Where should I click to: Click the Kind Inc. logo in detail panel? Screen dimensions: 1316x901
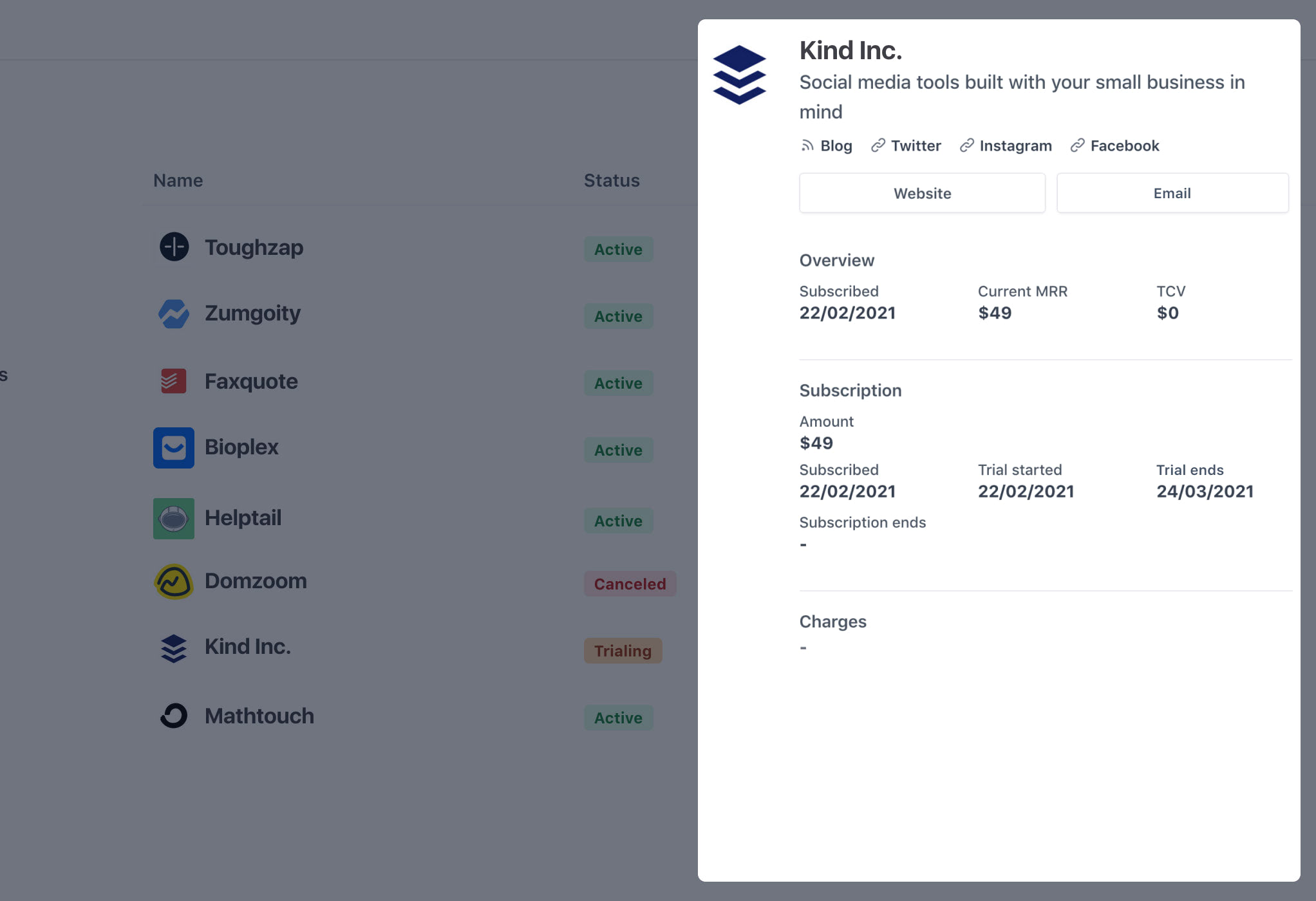[x=739, y=75]
